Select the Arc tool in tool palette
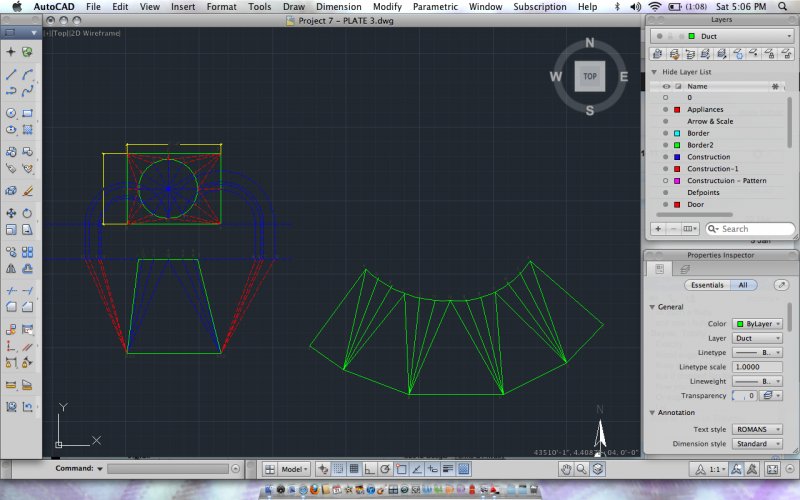Image resolution: width=800 pixels, height=500 pixels. (28, 74)
